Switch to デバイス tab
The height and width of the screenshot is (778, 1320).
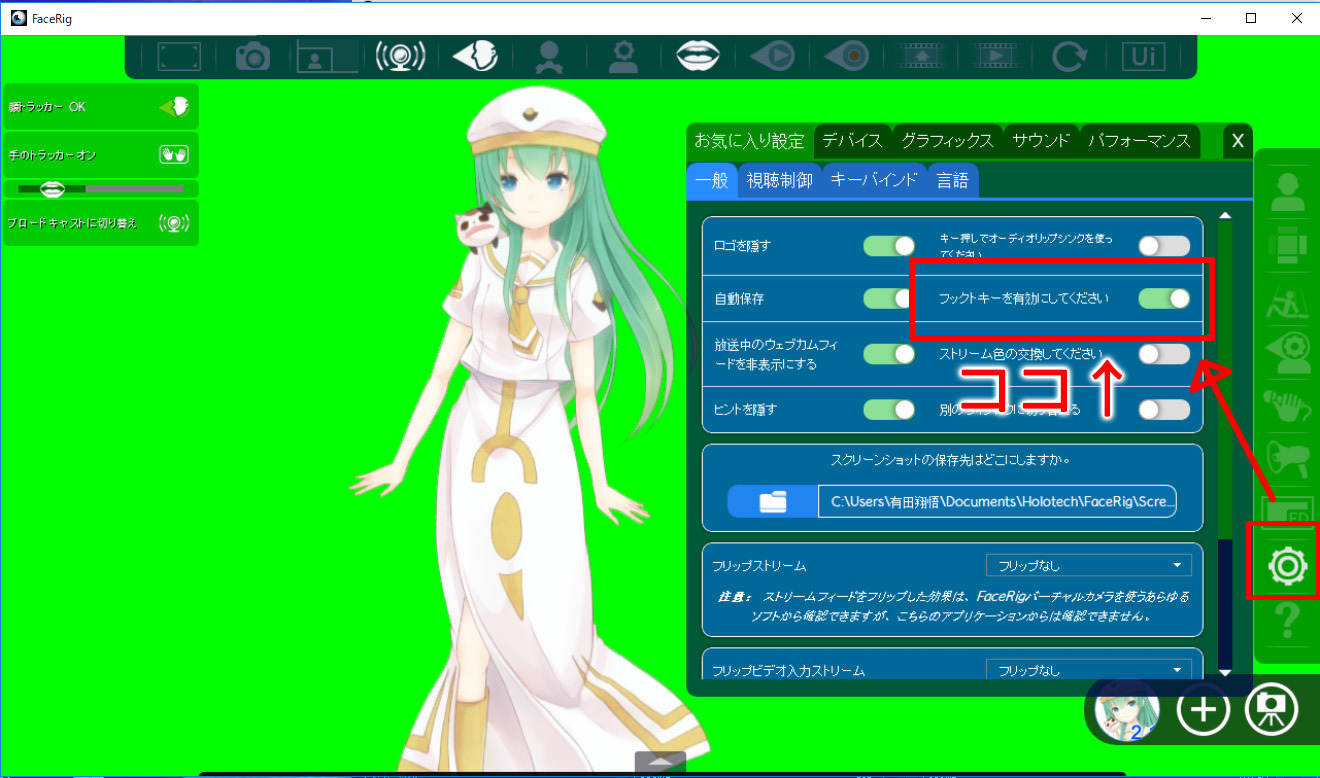tap(853, 141)
